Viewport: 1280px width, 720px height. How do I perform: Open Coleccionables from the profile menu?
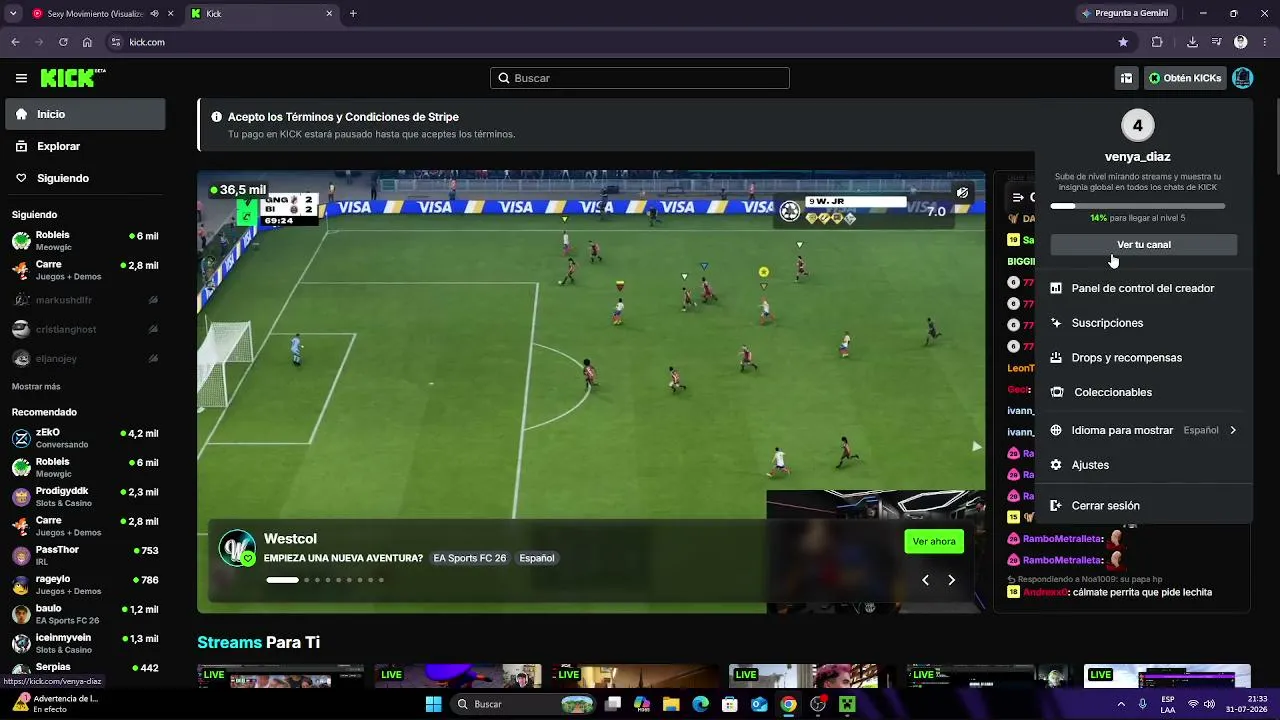point(1144,392)
